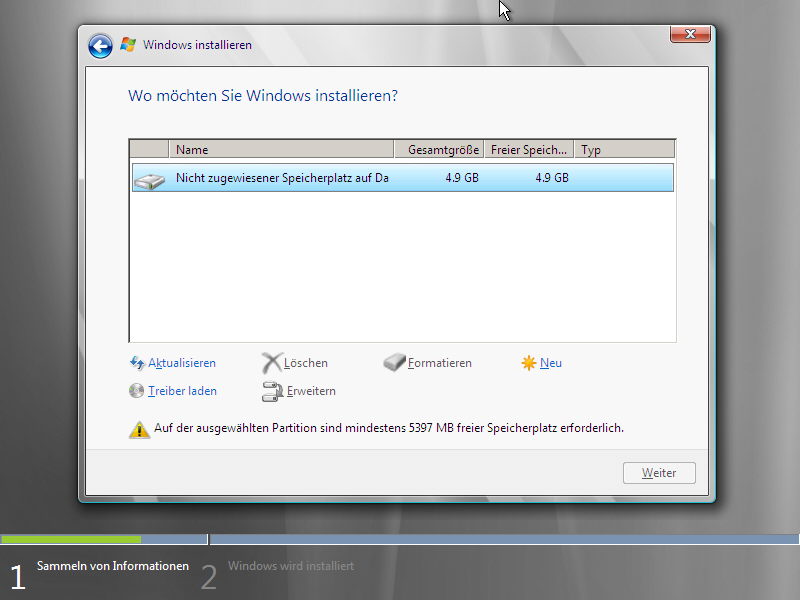Click the Formatieren drive icon
The image size is (800, 600).
click(x=394, y=362)
